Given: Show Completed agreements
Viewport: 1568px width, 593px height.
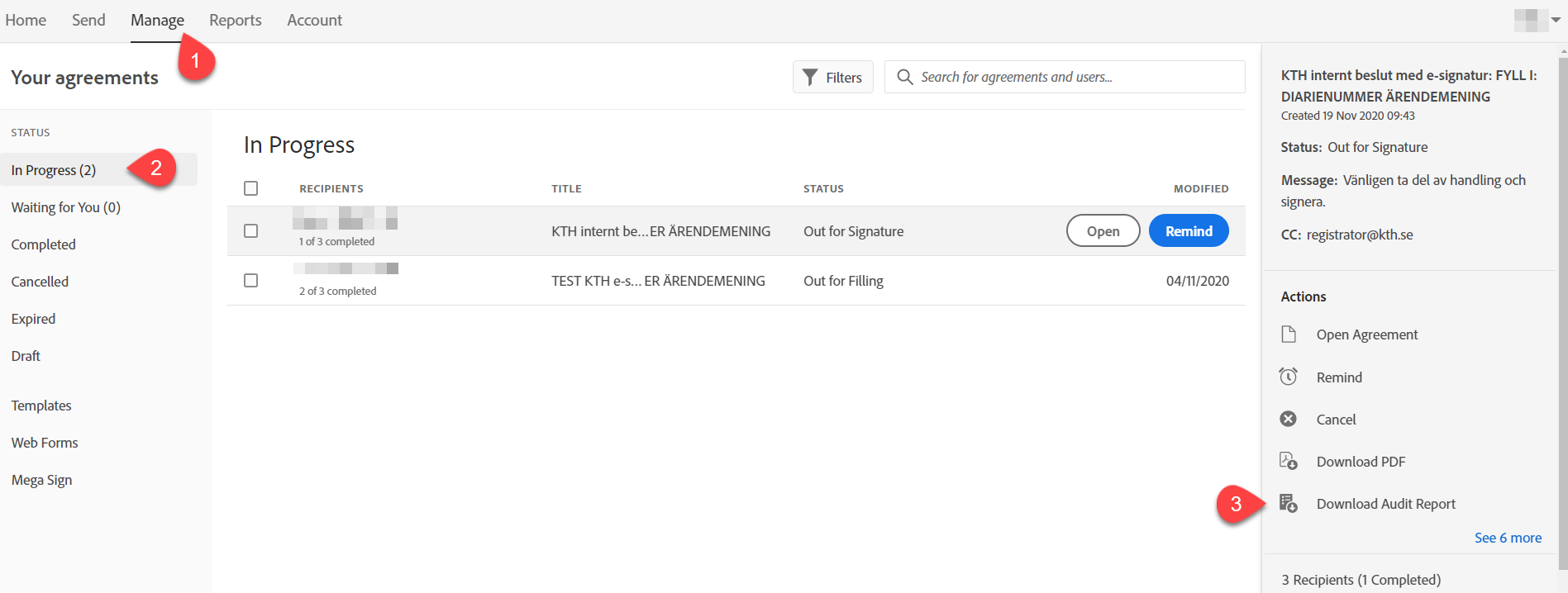Looking at the screenshot, I should click(x=43, y=244).
